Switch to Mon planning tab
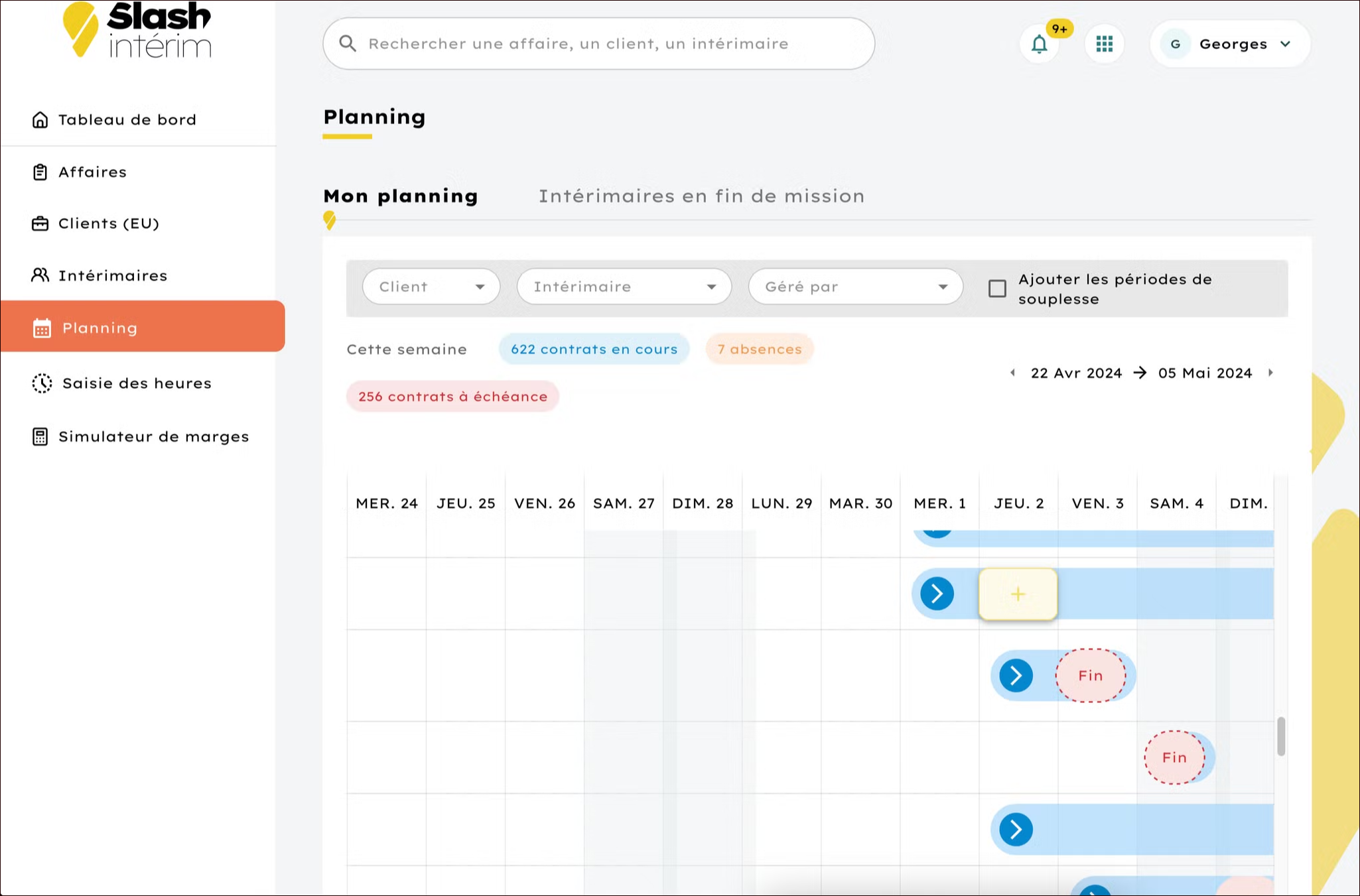This screenshot has height=896, width=1360. pyautogui.click(x=401, y=196)
